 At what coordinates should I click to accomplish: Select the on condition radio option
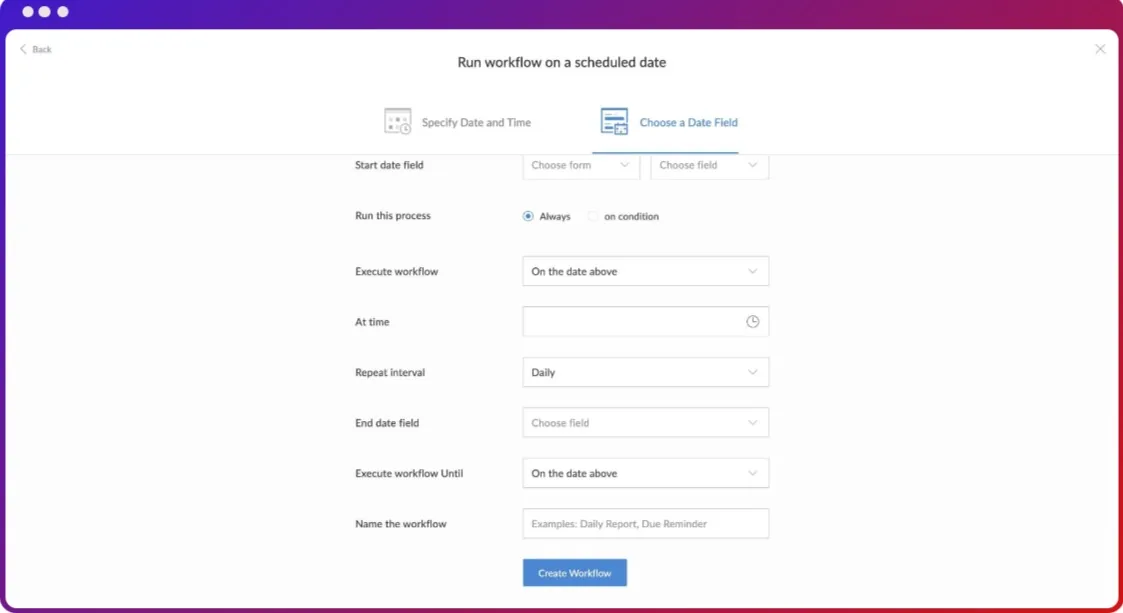(x=592, y=216)
